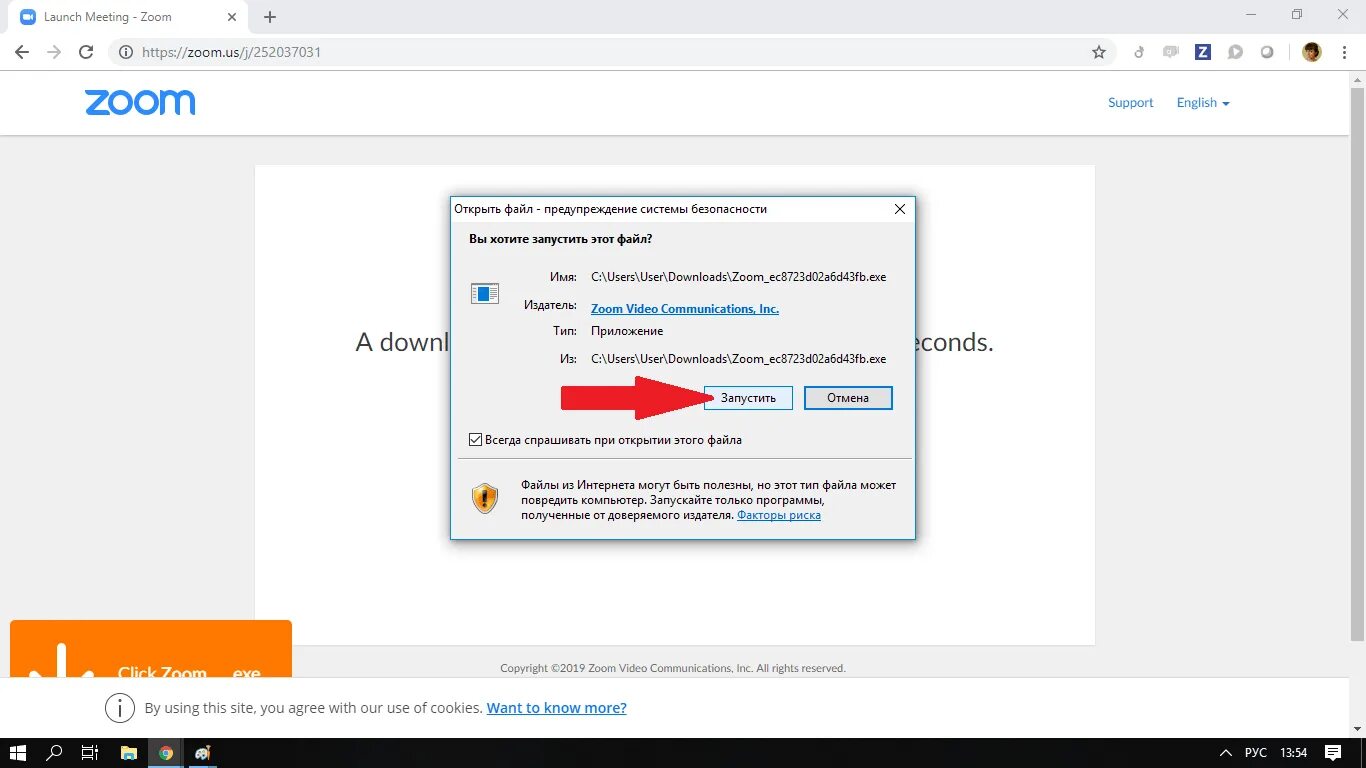Click the taskbar clock 13:54
The height and width of the screenshot is (768, 1366).
point(1293,753)
